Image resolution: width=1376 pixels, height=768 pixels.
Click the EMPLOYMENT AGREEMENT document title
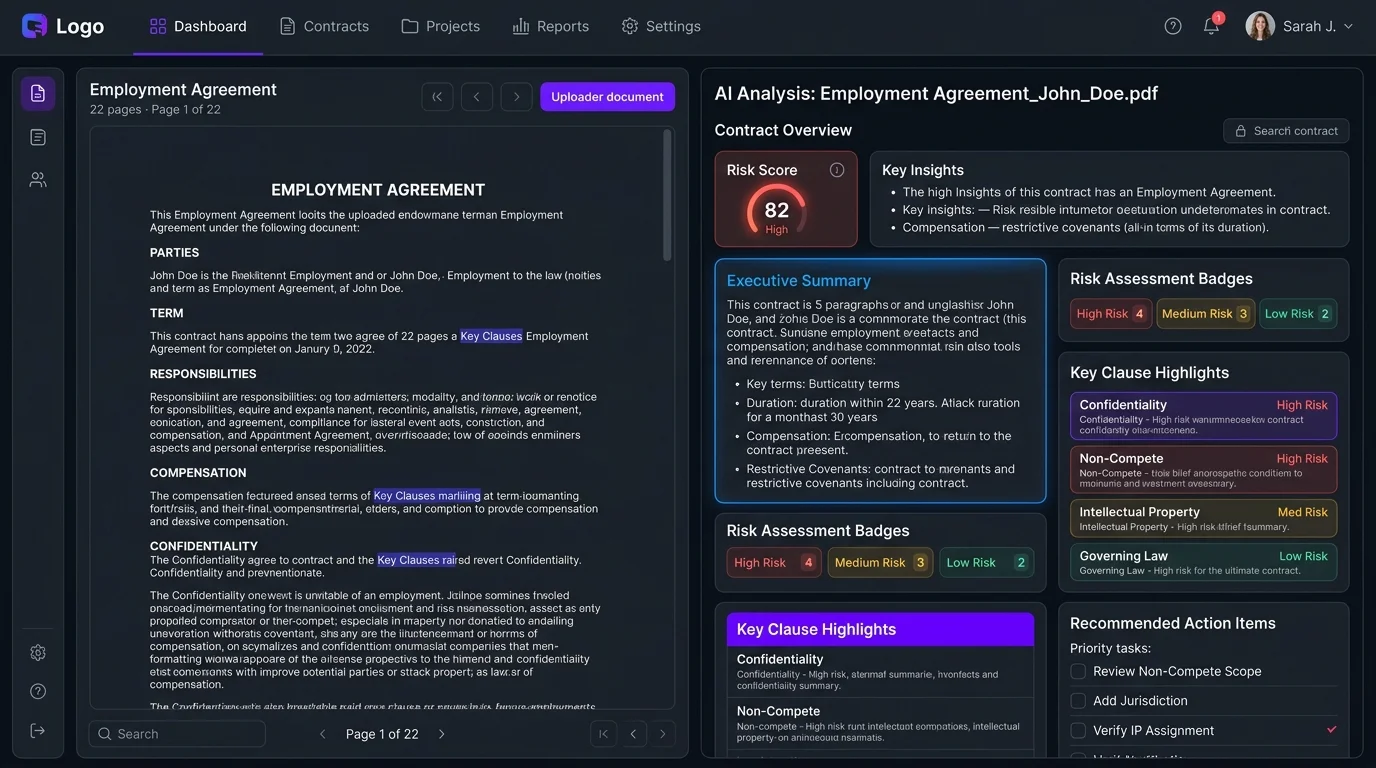click(x=378, y=190)
